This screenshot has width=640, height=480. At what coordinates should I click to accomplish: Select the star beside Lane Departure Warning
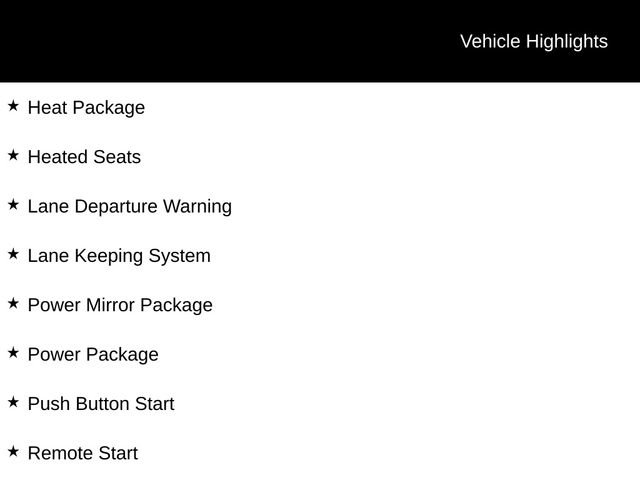pos(13,204)
